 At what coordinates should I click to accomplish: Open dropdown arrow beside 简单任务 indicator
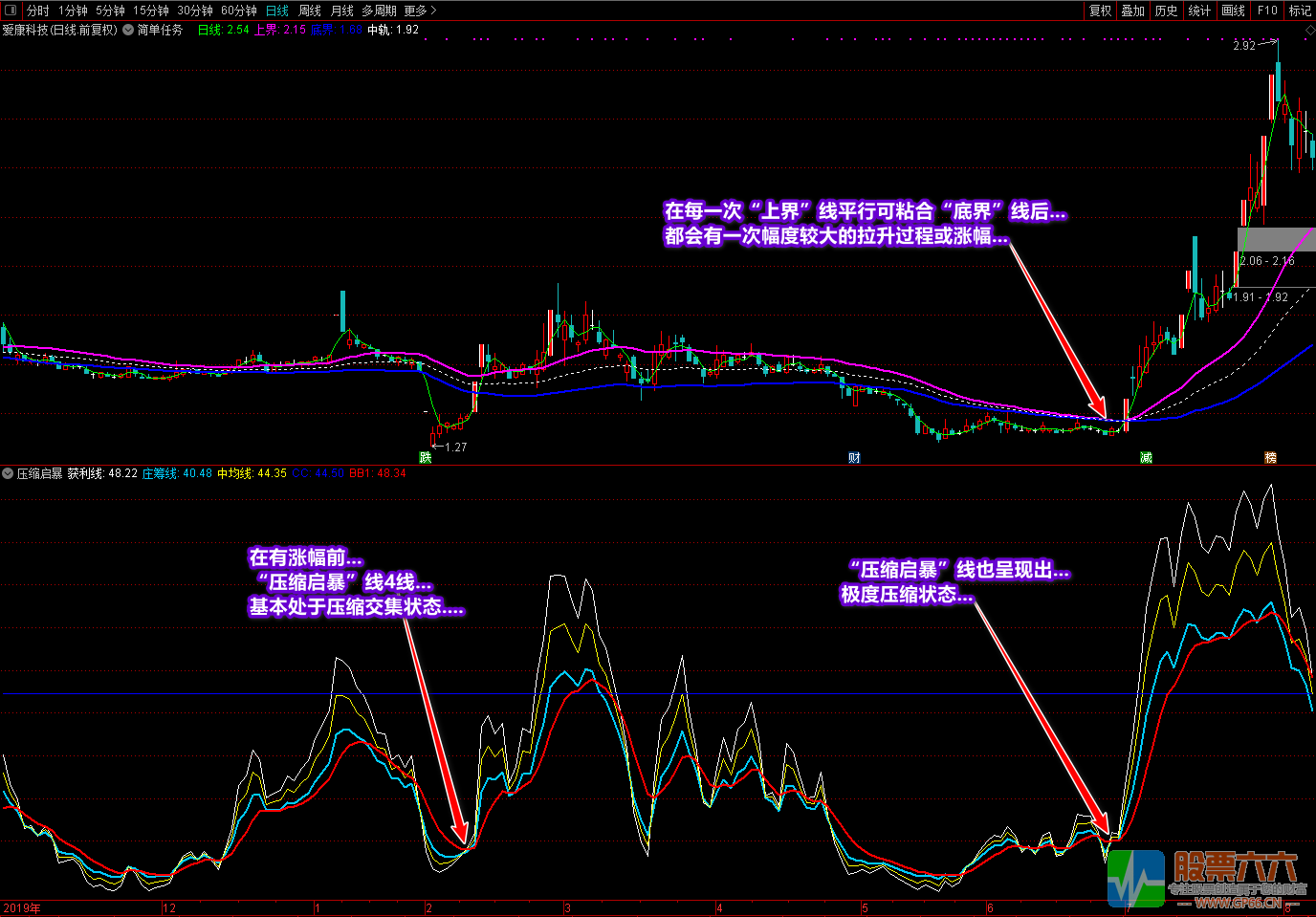pos(128,30)
